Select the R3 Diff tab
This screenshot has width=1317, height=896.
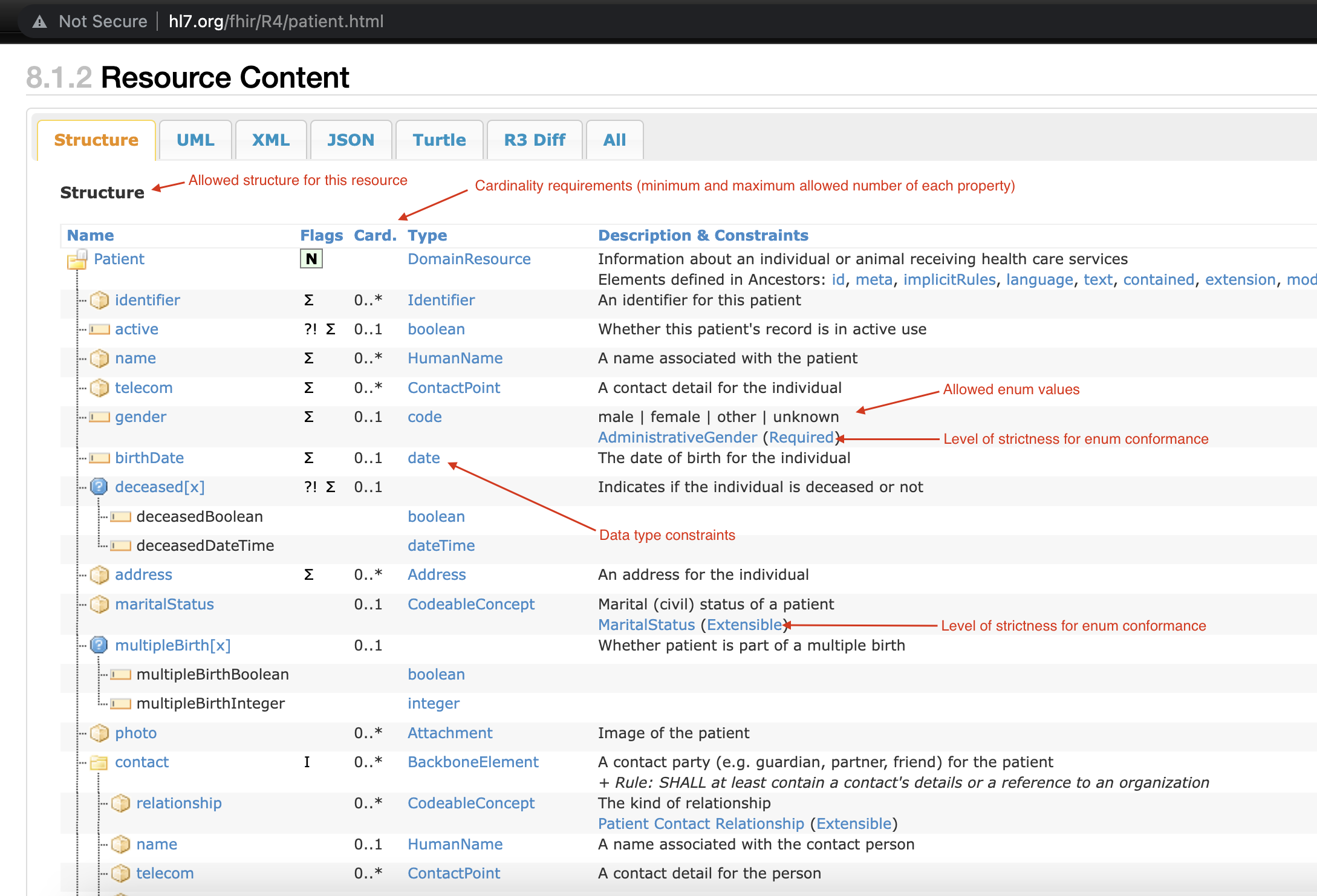pos(535,140)
